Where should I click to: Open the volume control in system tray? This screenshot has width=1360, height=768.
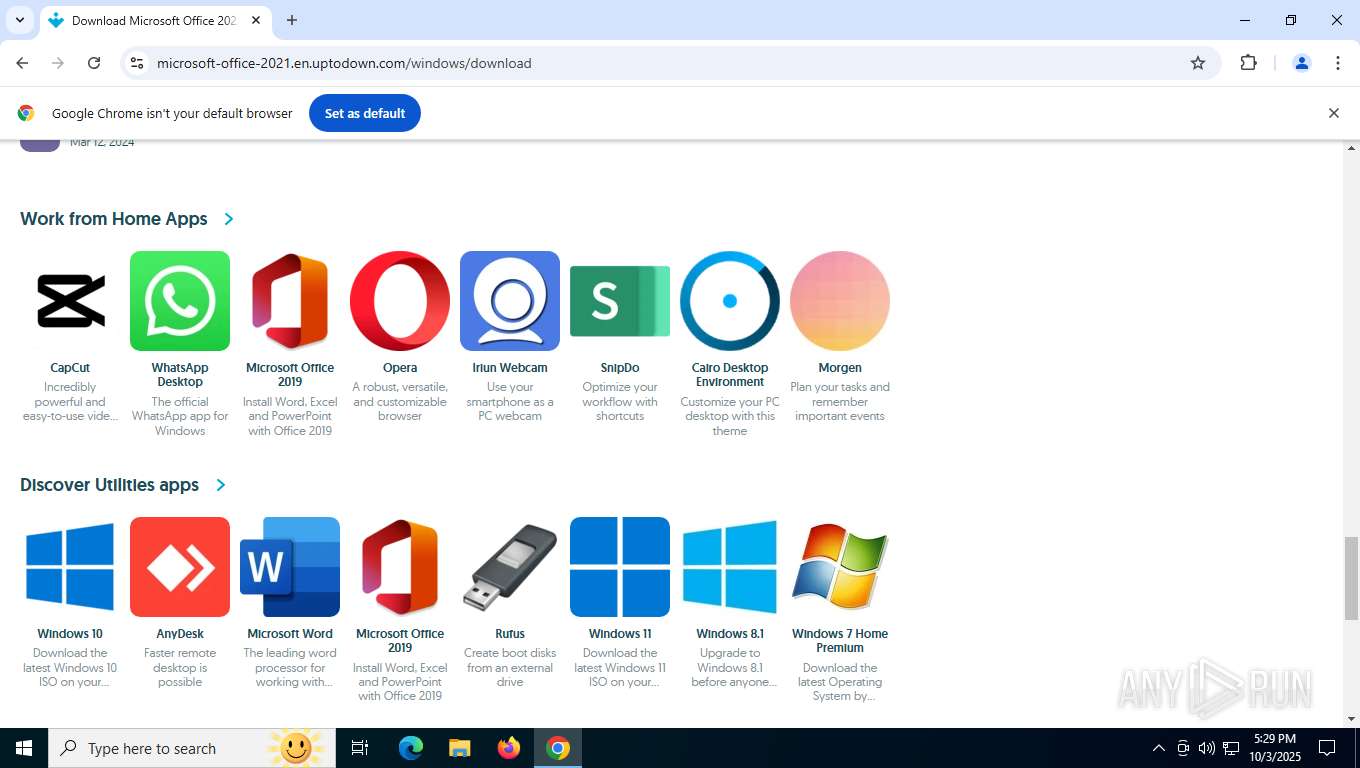[1207, 748]
